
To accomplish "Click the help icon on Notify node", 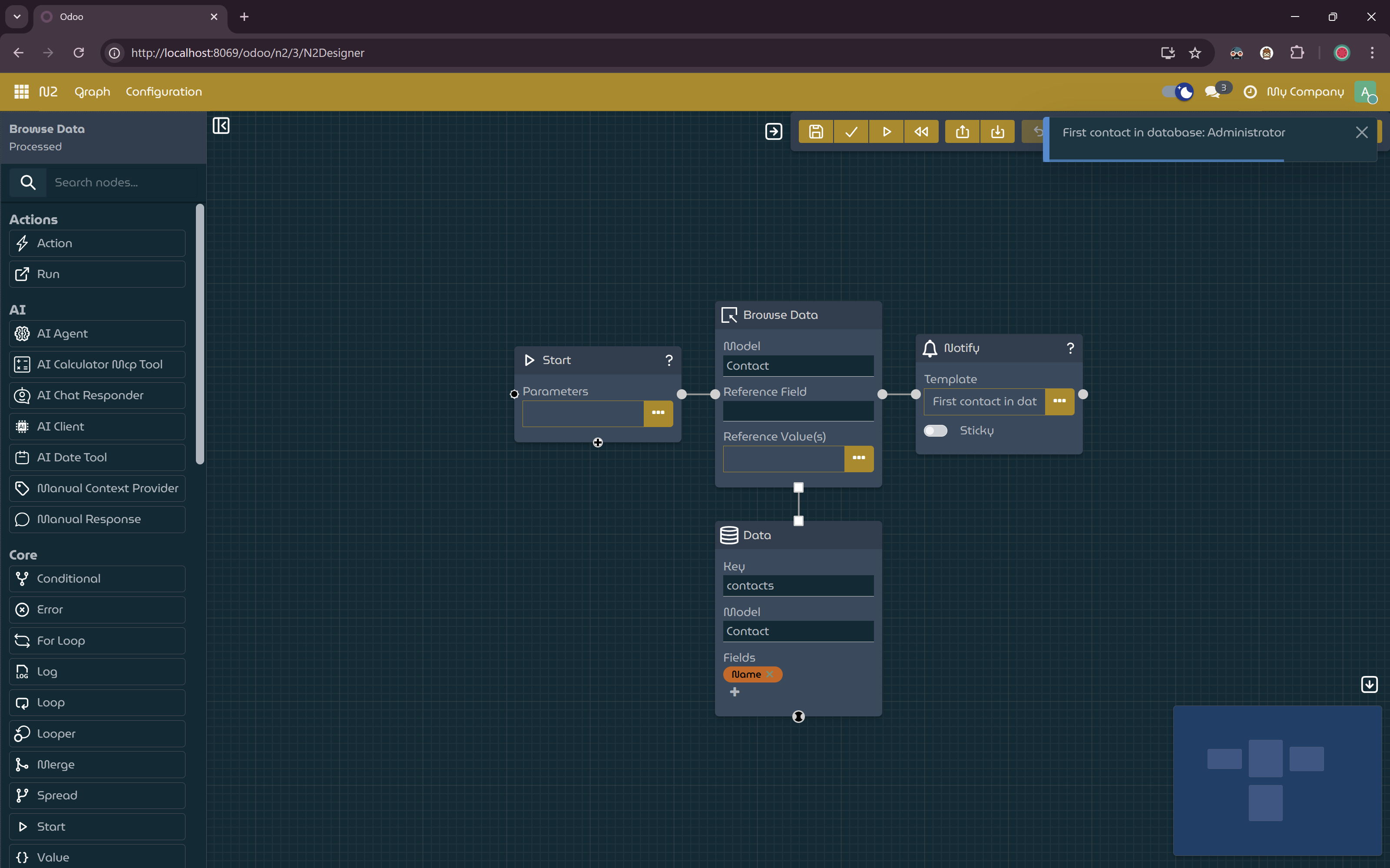I will point(1070,348).
